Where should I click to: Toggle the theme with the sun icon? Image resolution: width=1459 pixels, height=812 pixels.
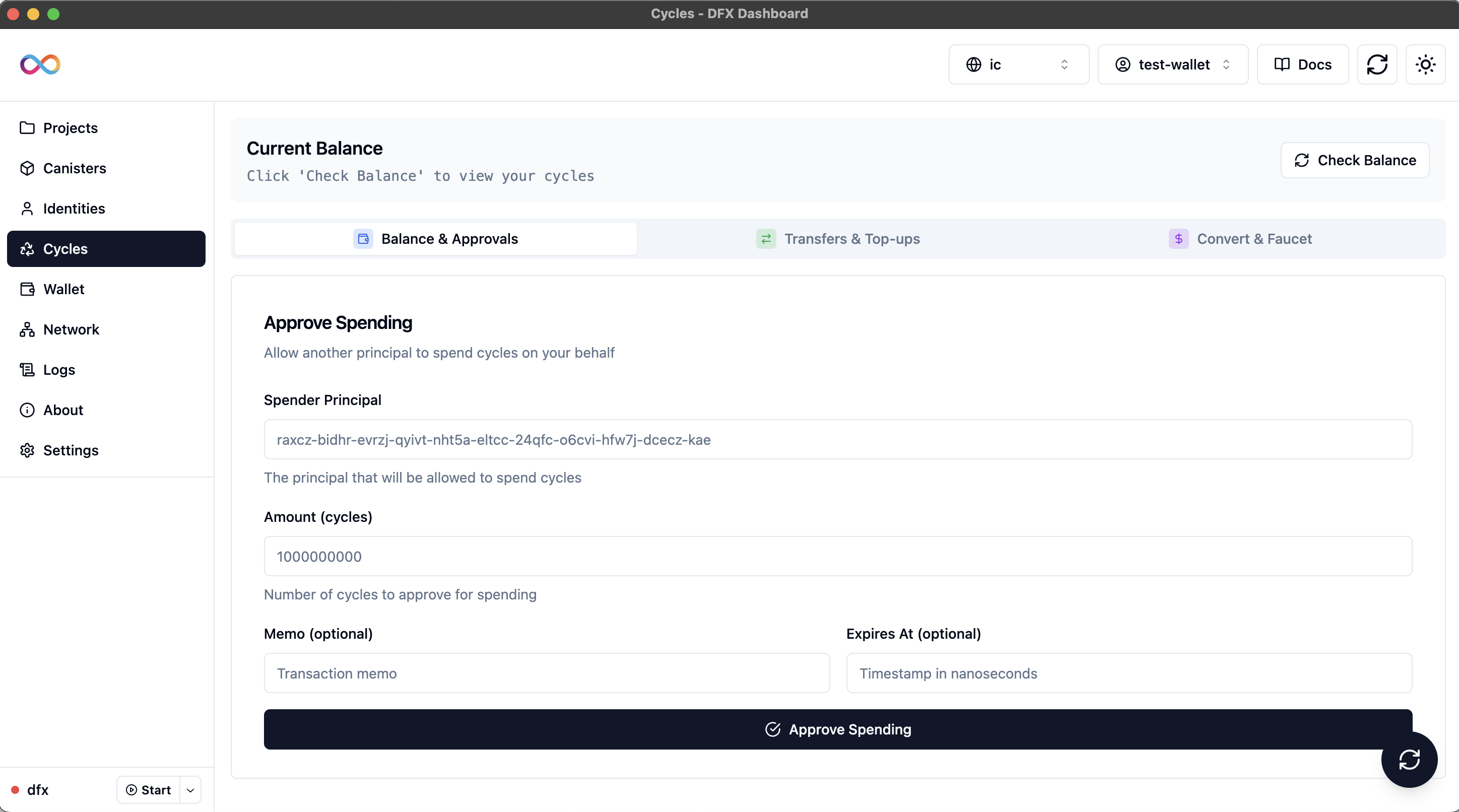1426,64
